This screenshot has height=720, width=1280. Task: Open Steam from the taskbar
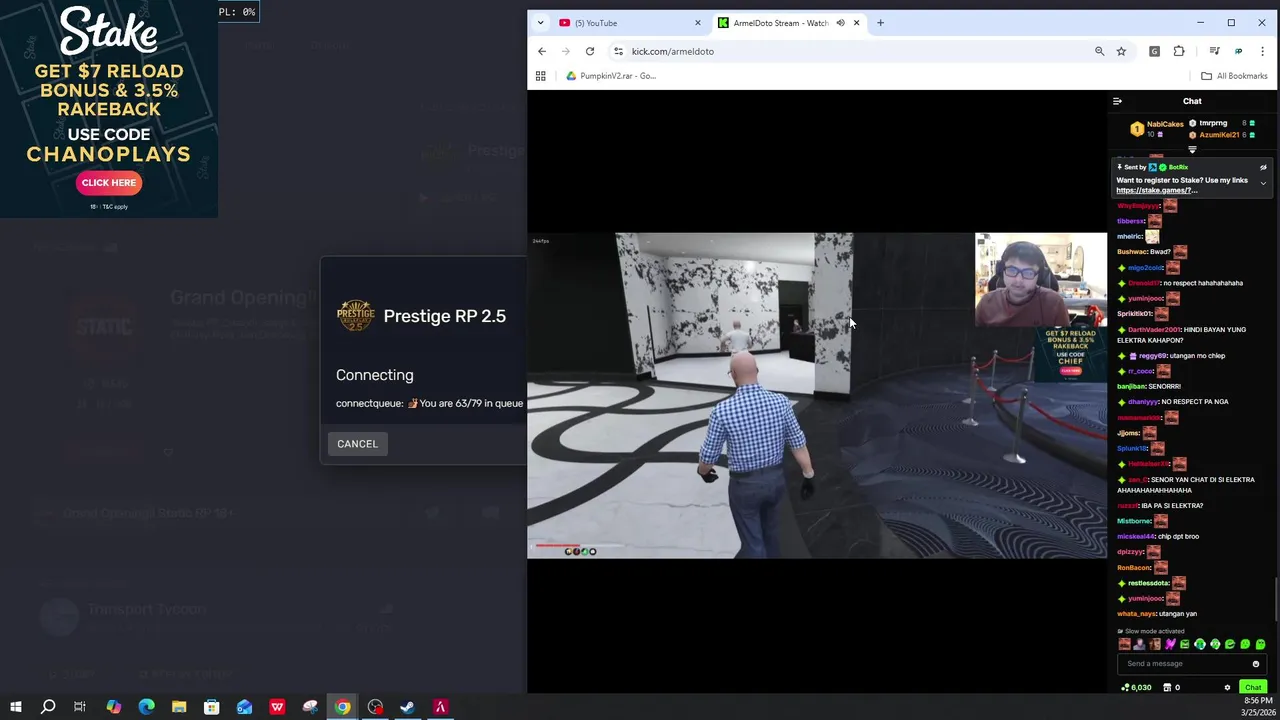pos(407,707)
